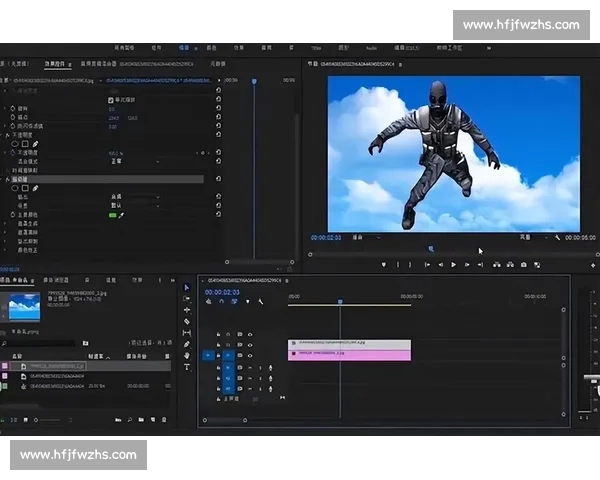Expand the Opacity effect section

tap(5, 135)
